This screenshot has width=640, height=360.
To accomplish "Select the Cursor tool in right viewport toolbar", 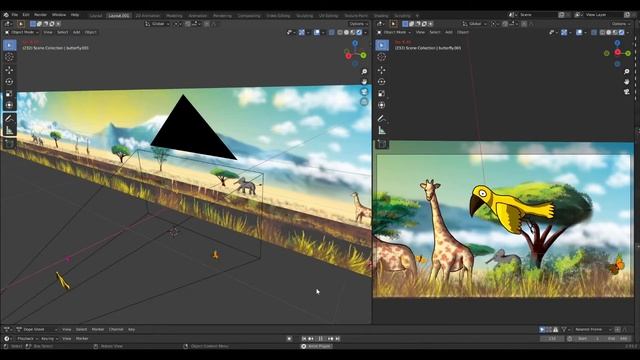I will coord(382,57).
